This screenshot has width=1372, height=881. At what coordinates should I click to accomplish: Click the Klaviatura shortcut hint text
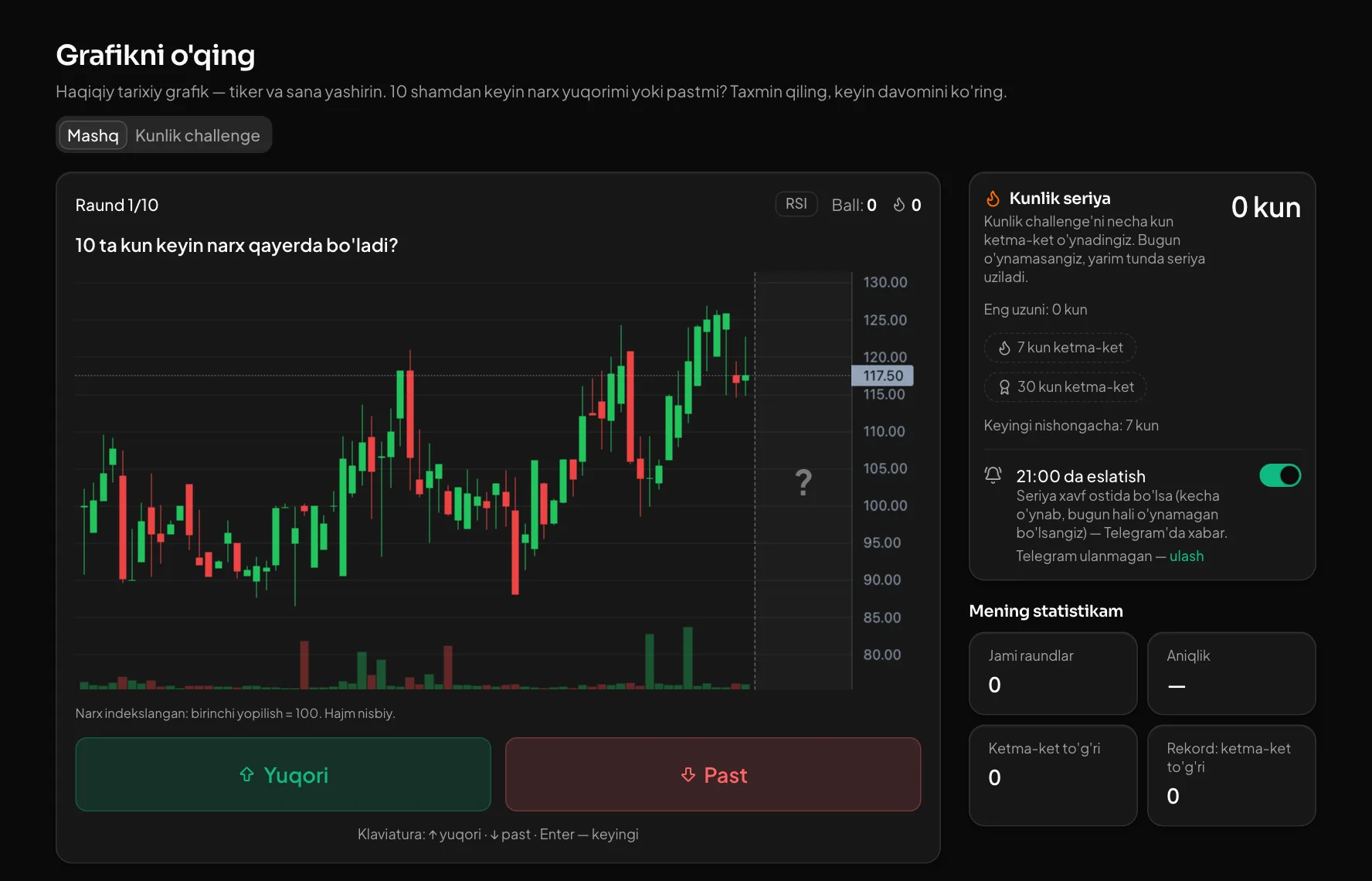(x=498, y=835)
